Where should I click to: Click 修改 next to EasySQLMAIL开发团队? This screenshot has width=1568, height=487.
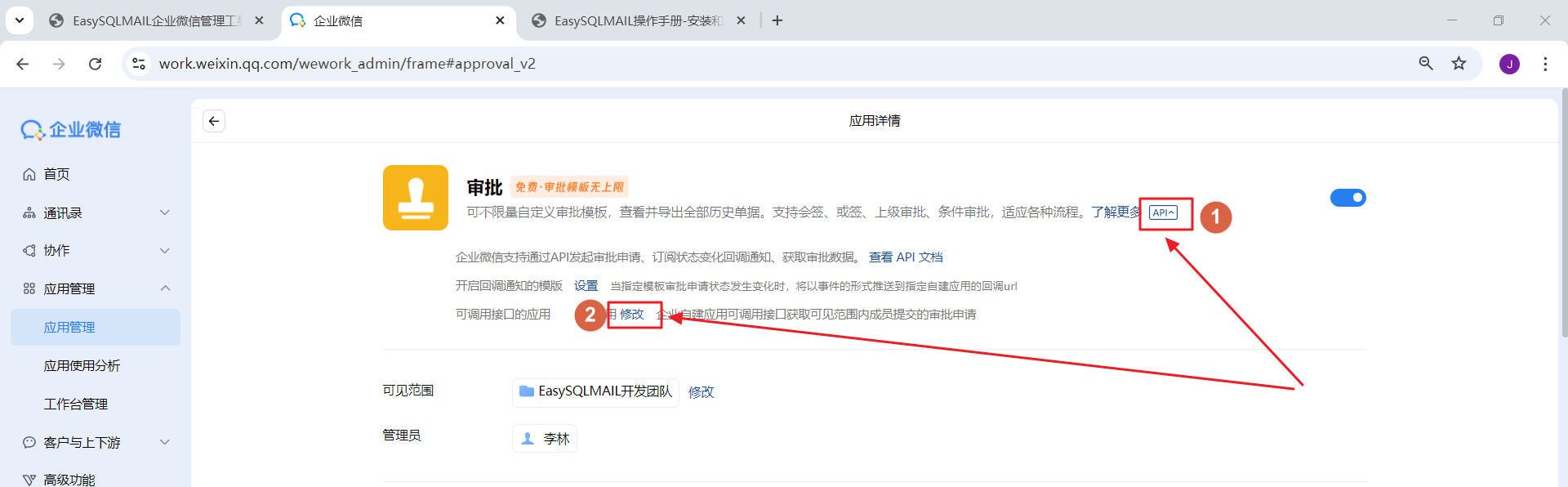(x=701, y=392)
